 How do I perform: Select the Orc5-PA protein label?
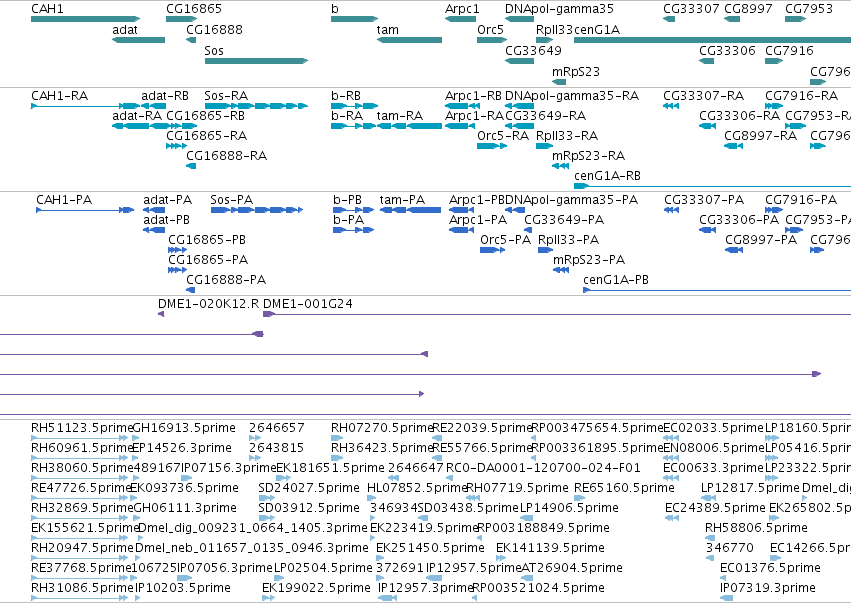click(505, 240)
